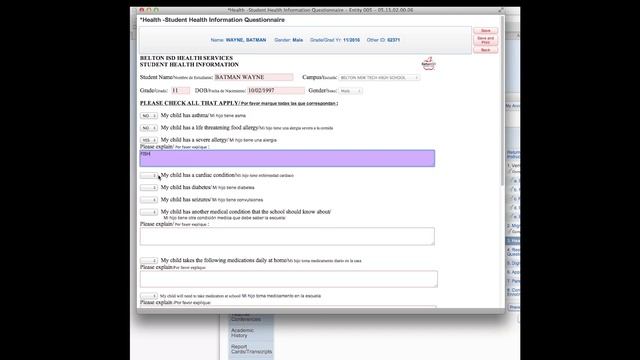Open Report Cards/Transcripts in background sidebar
640x360 pixels.
251,349
